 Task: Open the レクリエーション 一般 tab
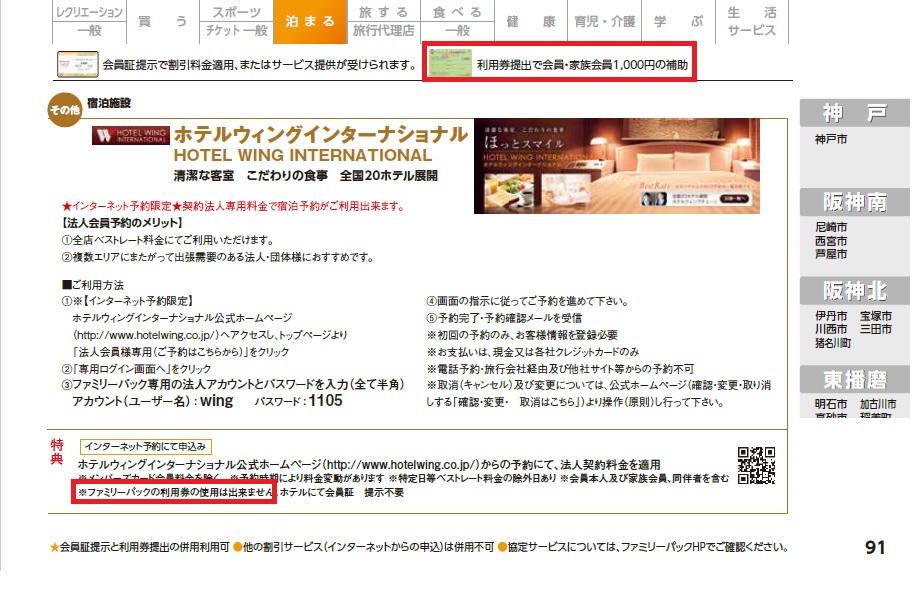(89, 22)
